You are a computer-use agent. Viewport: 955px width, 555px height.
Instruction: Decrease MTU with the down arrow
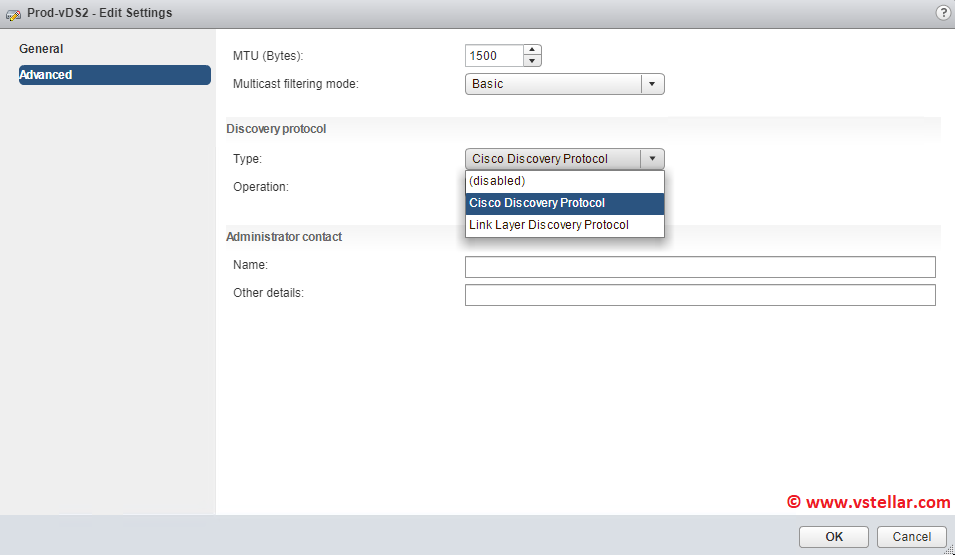tap(533, 62)
